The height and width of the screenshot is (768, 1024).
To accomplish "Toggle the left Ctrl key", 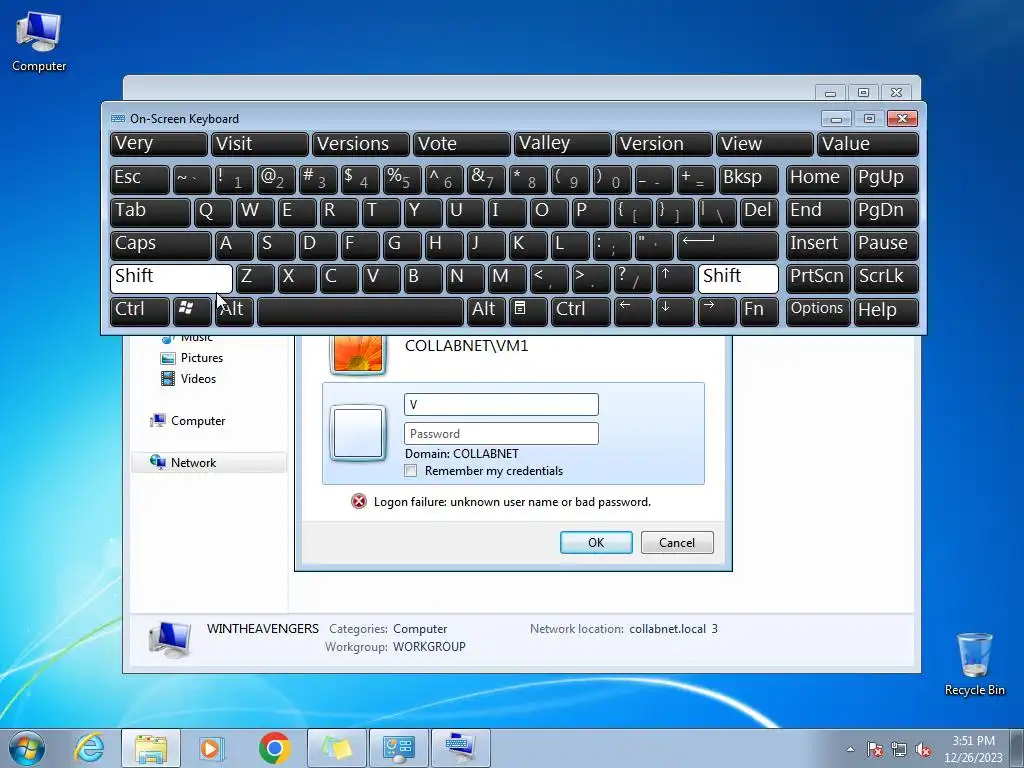I will [x=140, y=310].
